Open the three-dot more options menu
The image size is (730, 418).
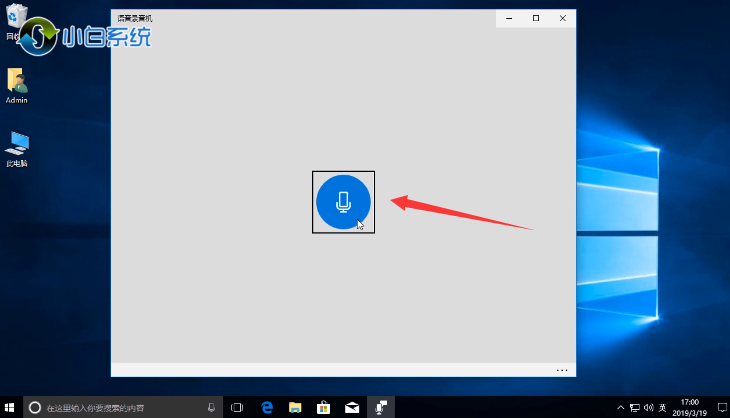tap(562, 370)
